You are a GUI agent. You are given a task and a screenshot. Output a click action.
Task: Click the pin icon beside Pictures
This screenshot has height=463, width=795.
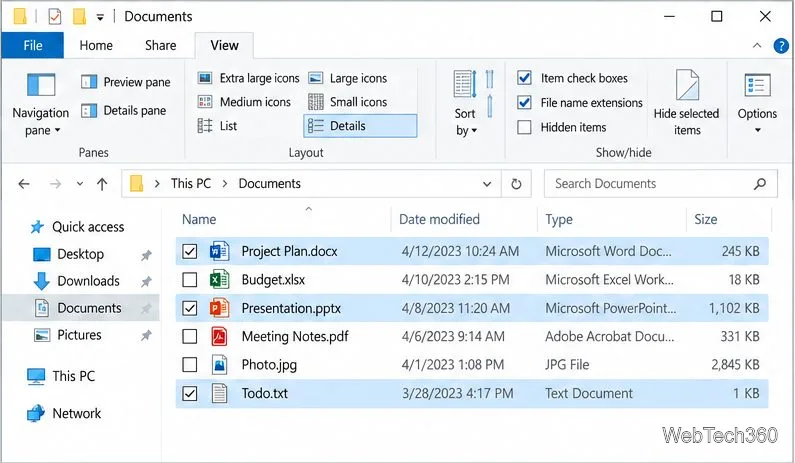[x=146, y=335]
